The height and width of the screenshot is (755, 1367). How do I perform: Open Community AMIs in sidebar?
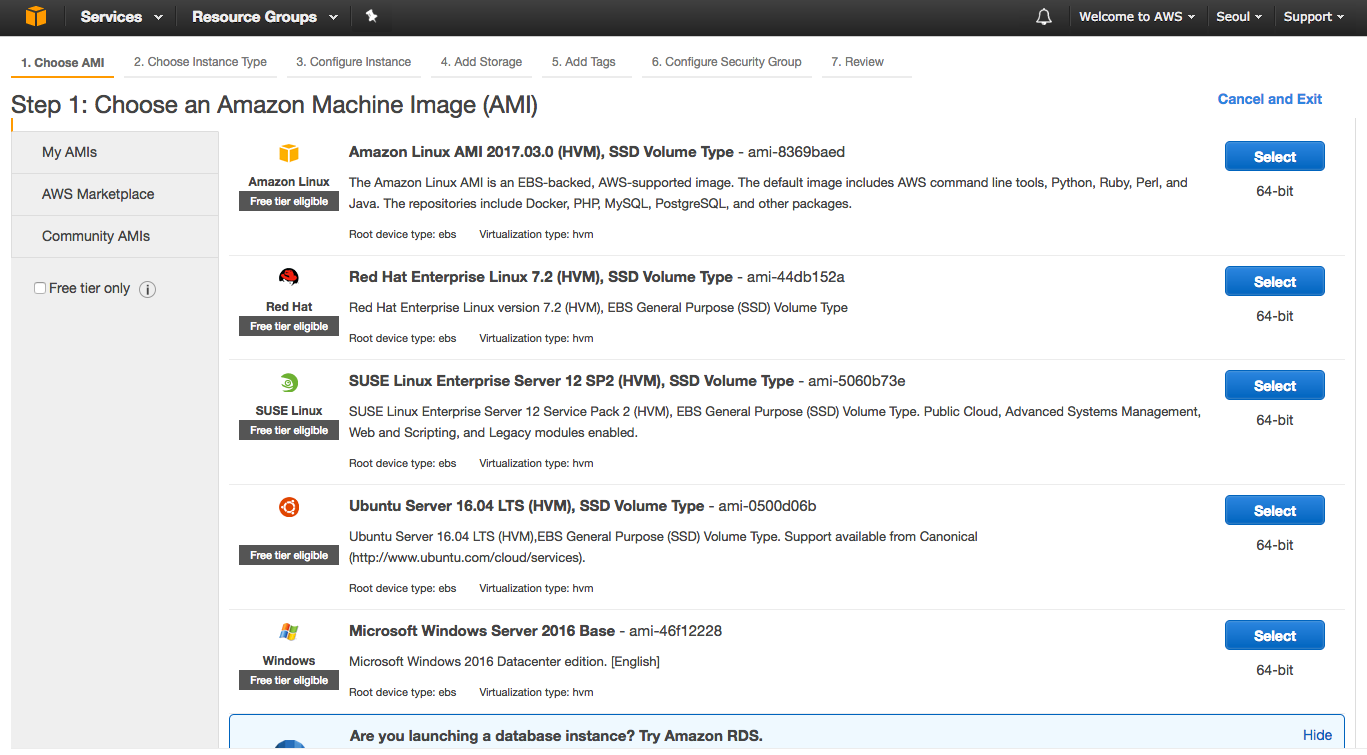tap(115, 236)
